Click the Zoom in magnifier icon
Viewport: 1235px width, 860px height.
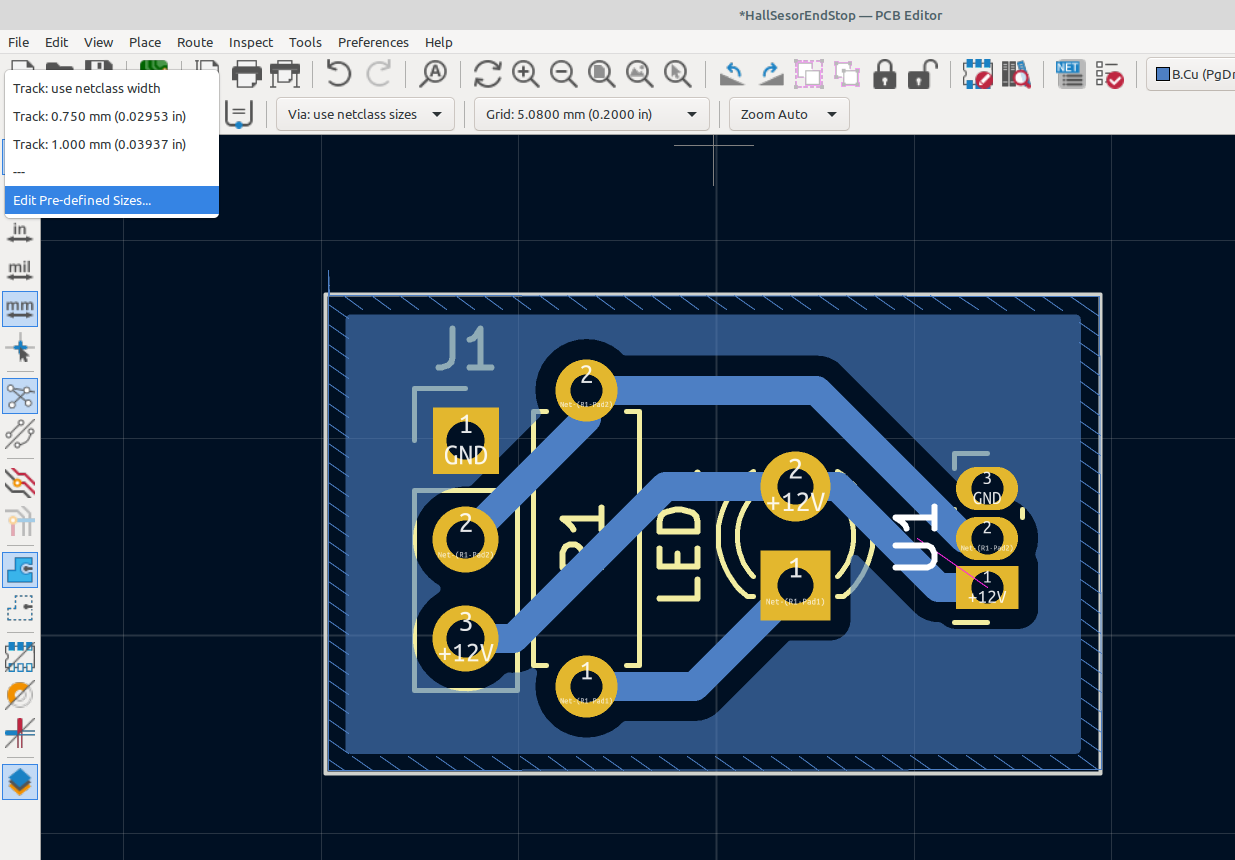[x=525, y=74]
